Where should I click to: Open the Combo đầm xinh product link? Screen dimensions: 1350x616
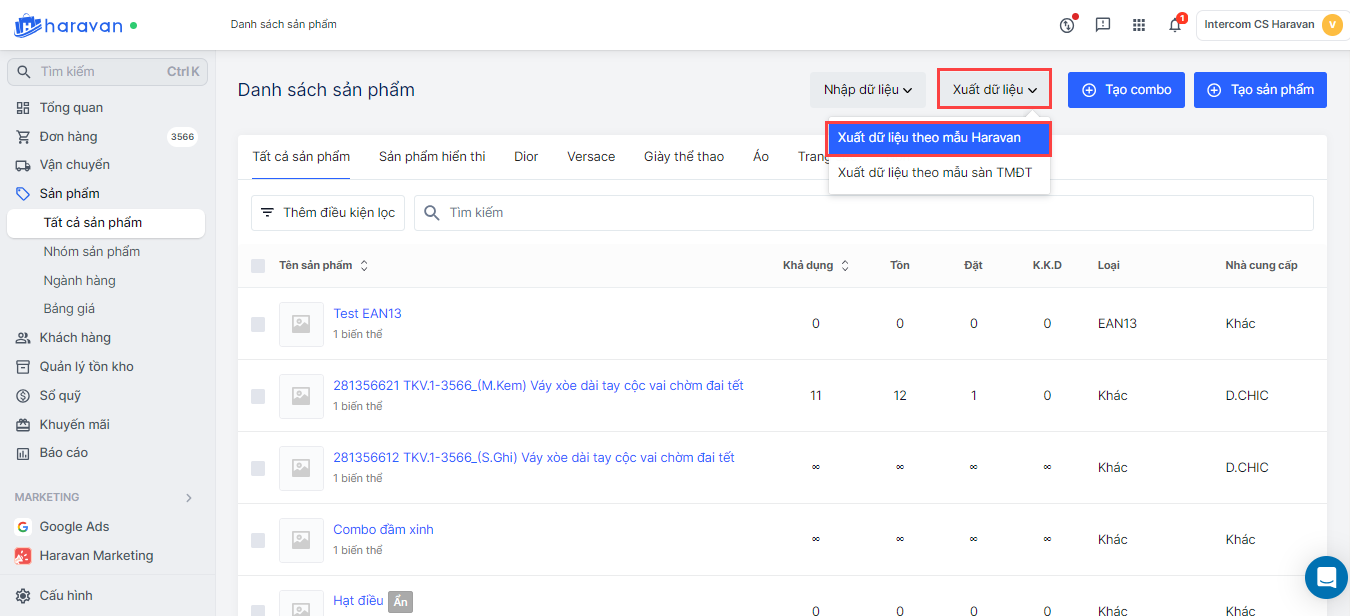(x=383, y=530)
